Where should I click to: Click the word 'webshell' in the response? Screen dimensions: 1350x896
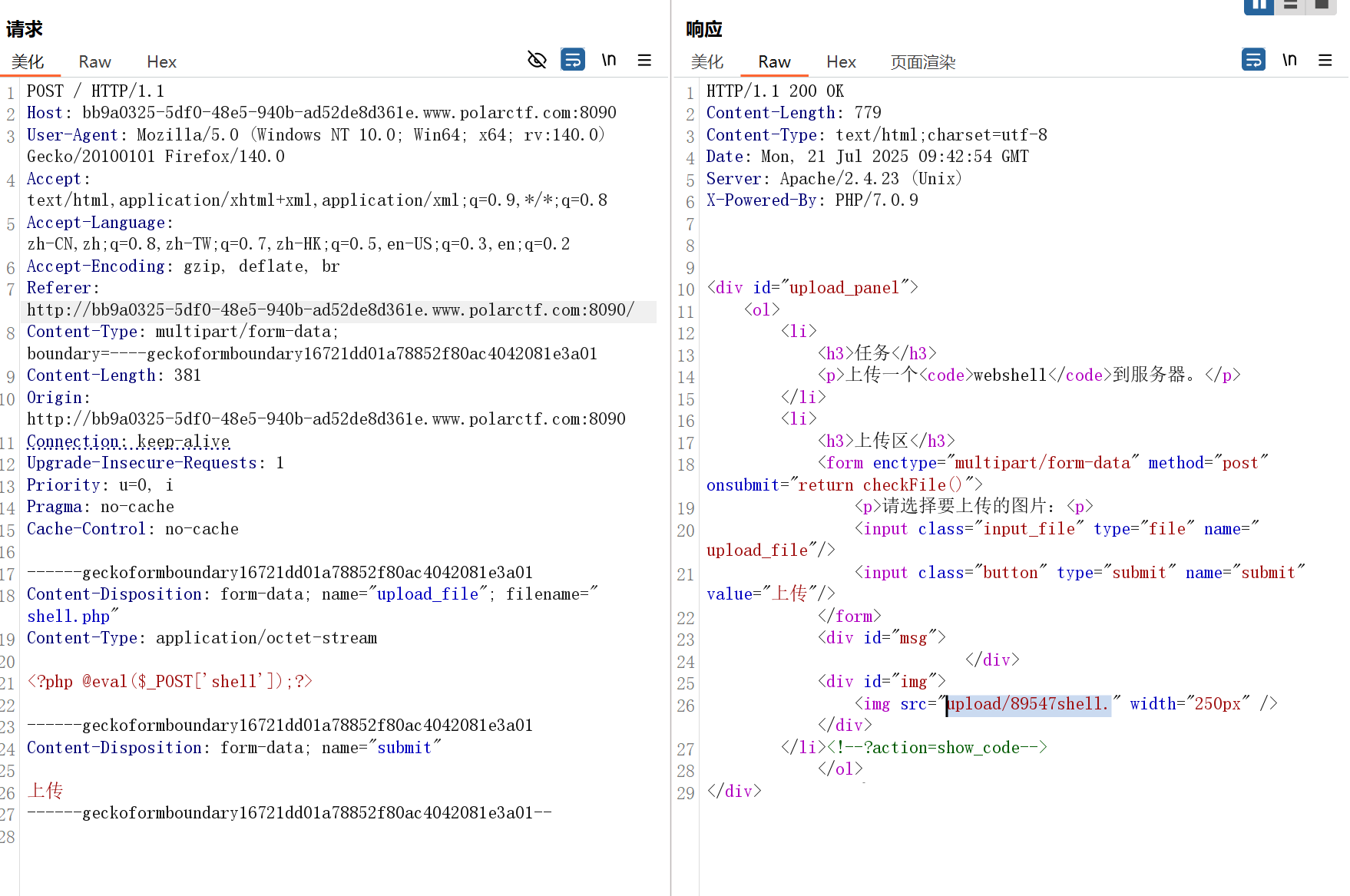[1010, 375]
